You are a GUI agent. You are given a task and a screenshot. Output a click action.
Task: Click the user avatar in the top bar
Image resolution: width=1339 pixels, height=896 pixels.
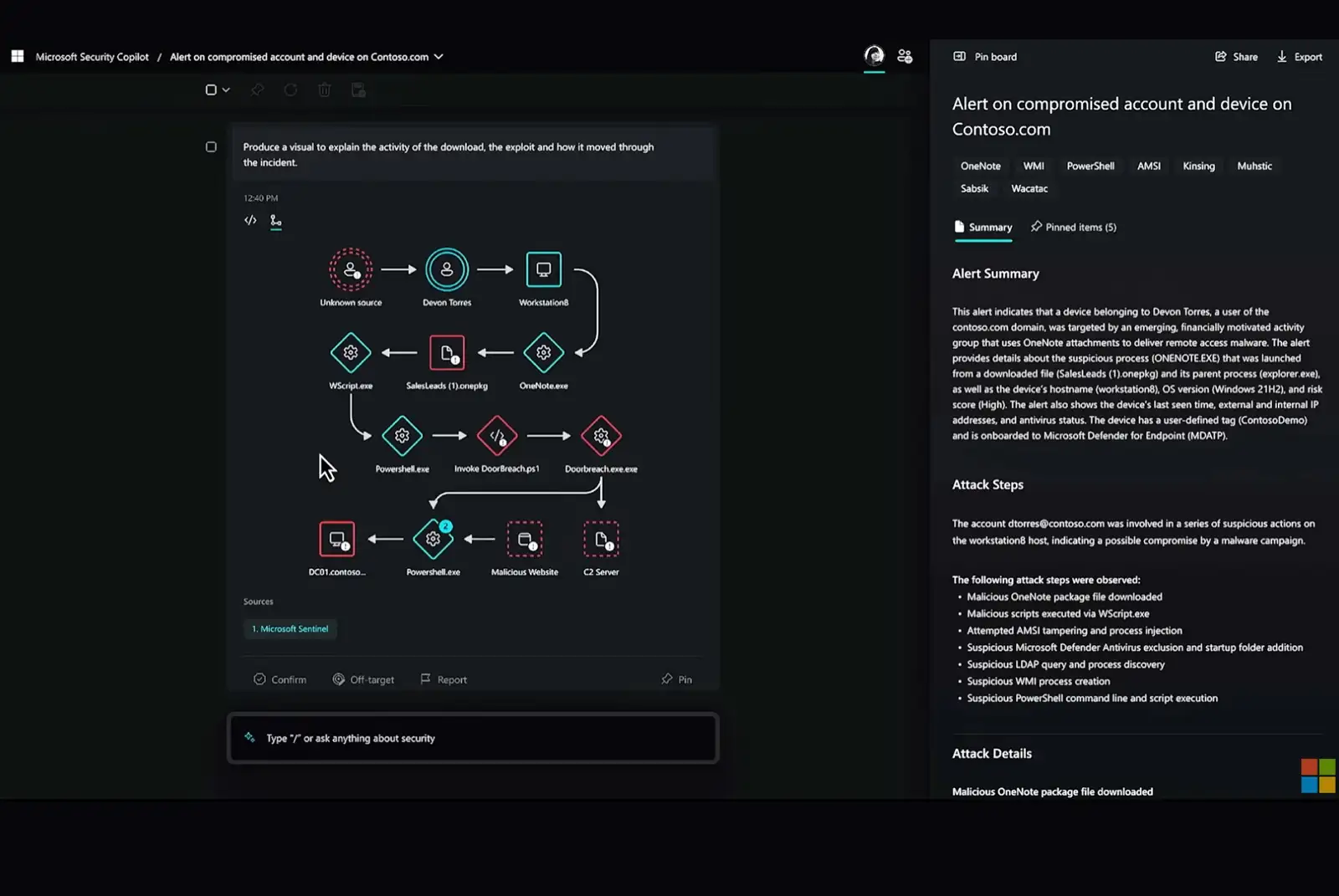coord(874,55)
